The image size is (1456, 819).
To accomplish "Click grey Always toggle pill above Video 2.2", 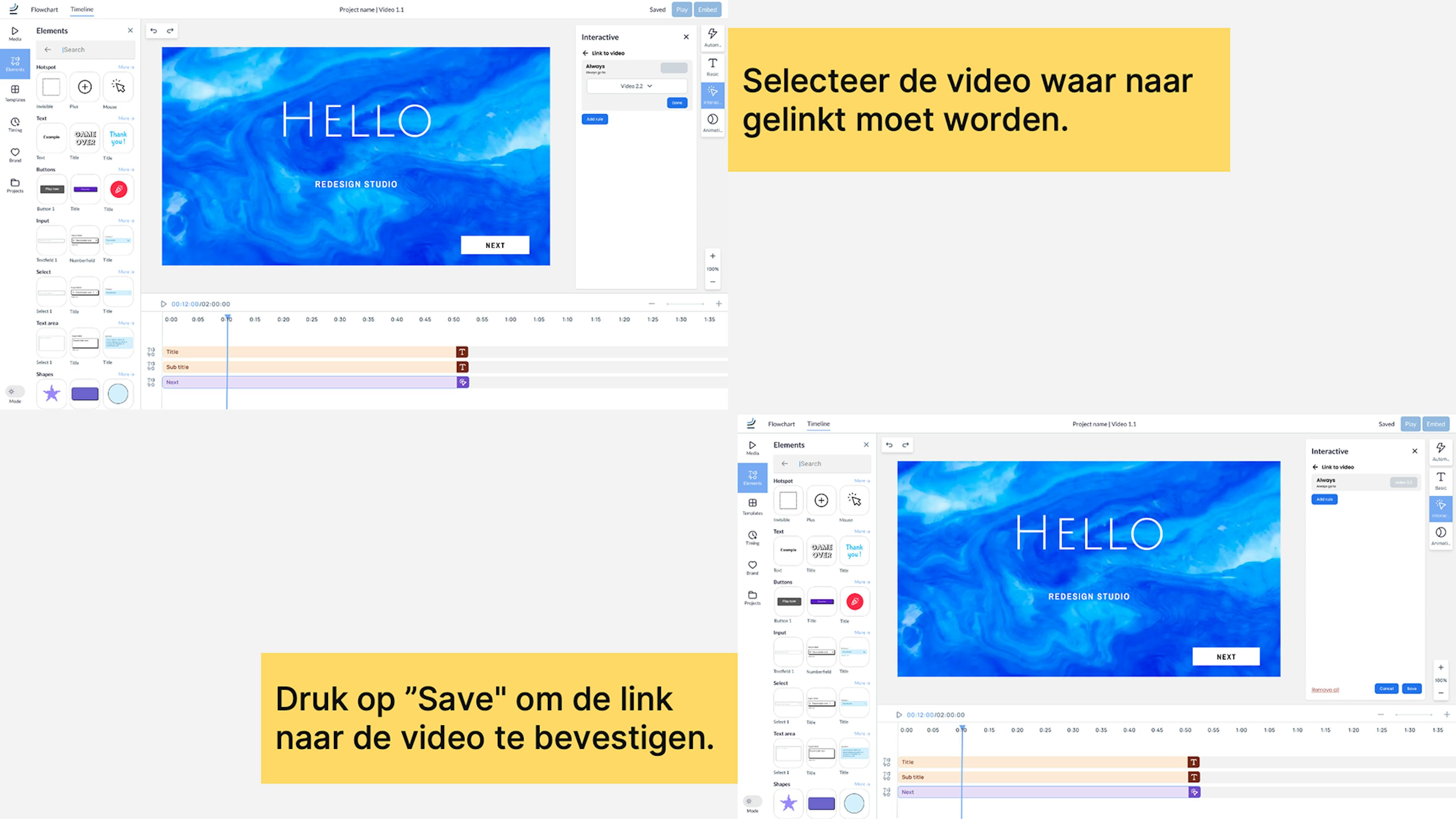I will pyautogui.click(x=674, y=68).
